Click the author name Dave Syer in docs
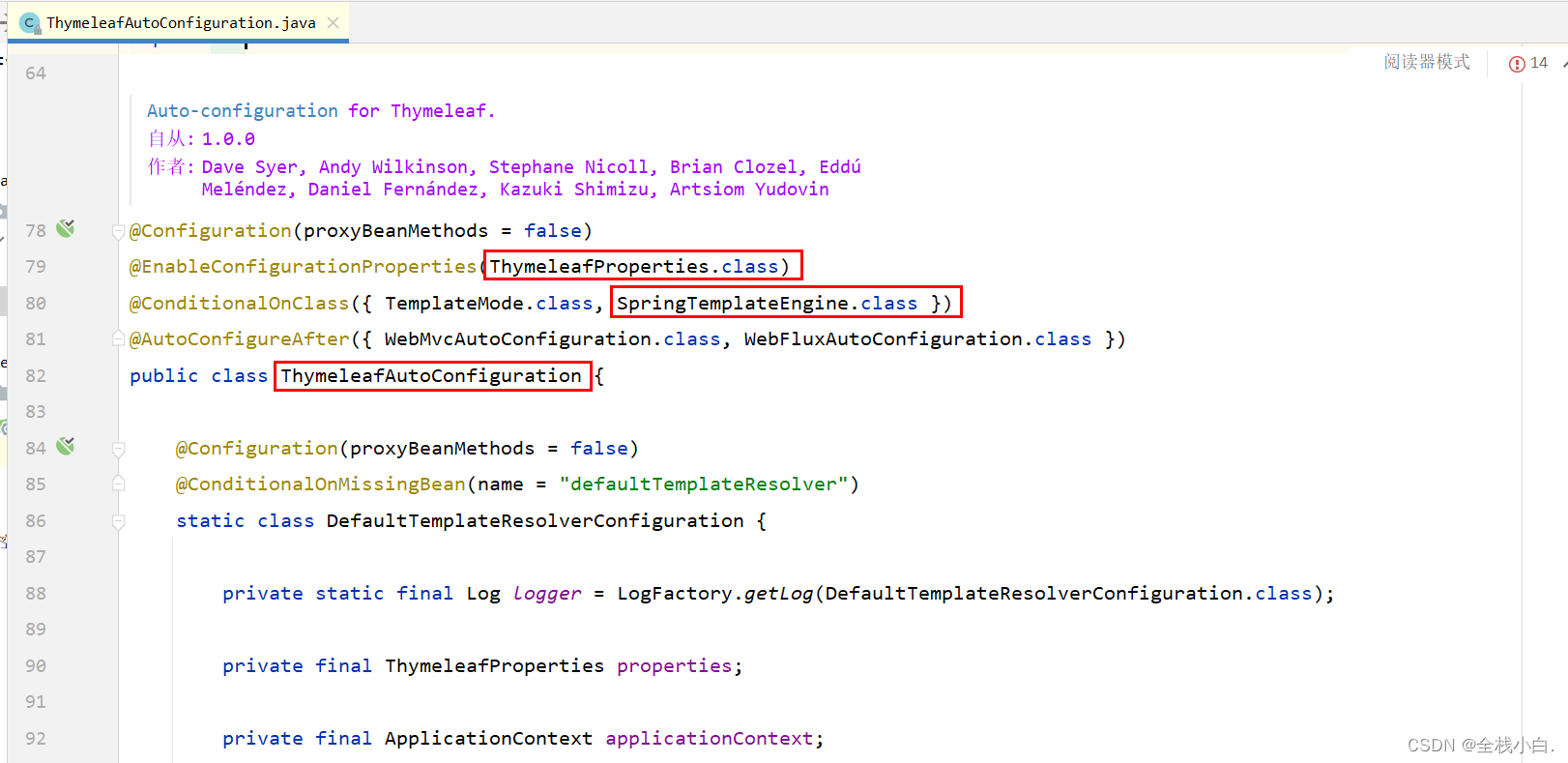1568x763 pixels. click(251, 167)
